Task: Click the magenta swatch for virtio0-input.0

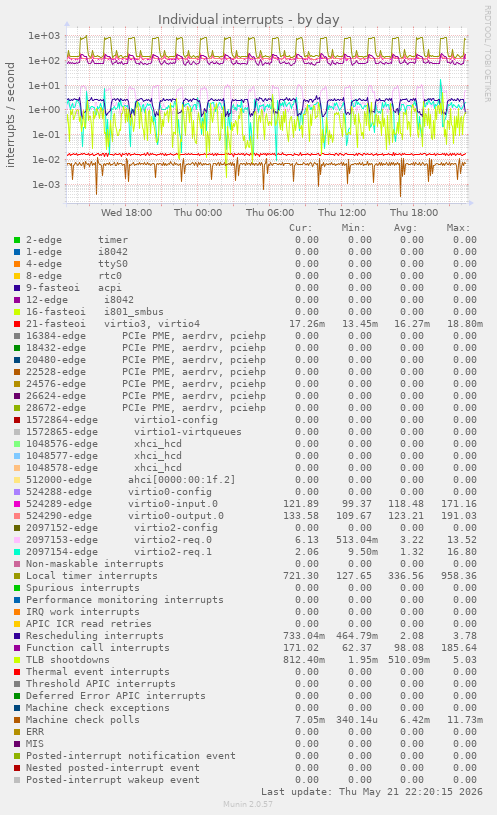Action: [x=17, y=504]
